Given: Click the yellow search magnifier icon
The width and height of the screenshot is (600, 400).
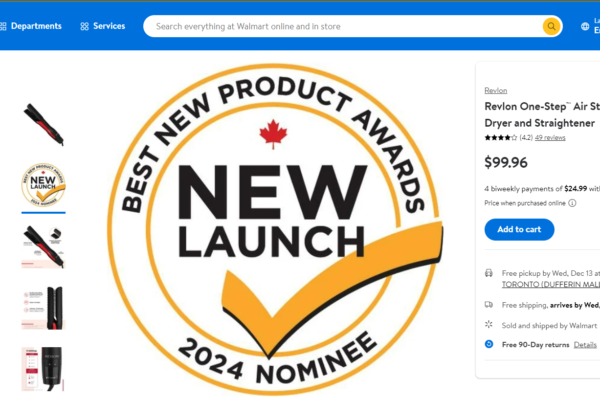Looking at the screenshot, I should [551, 26].
